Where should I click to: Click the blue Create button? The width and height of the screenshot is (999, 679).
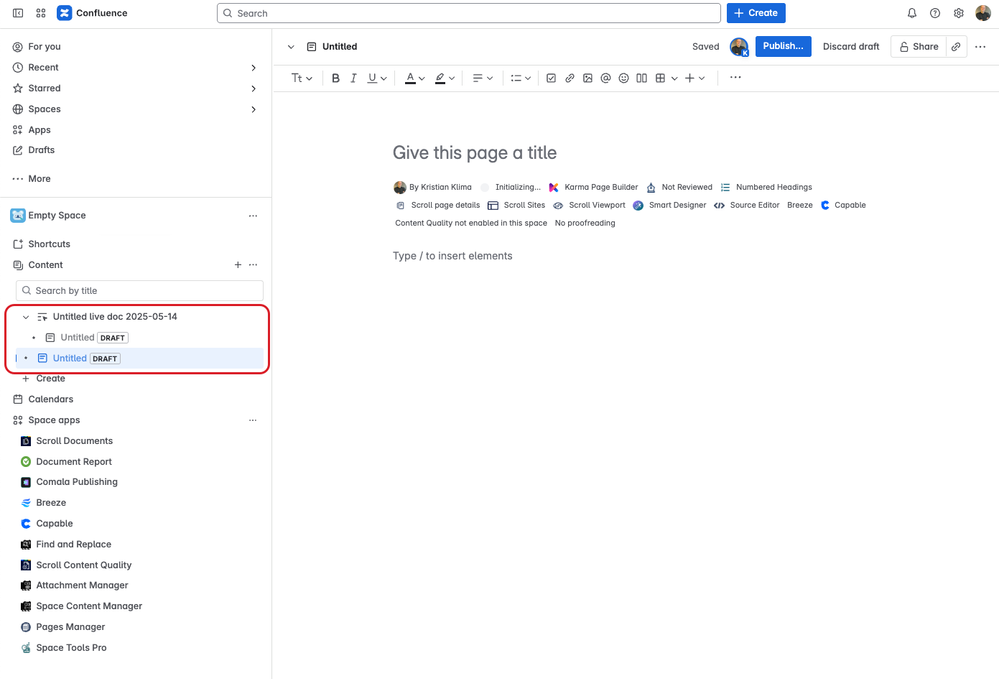756,13
